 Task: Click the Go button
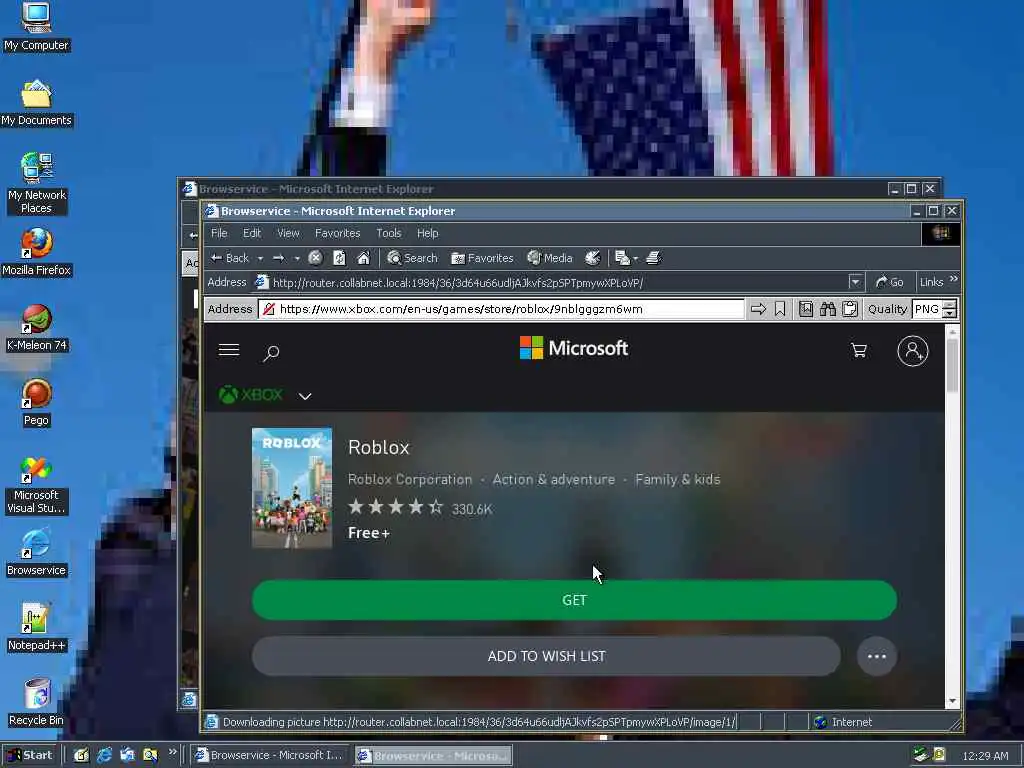pyautogui.click(x=889, y=282)
